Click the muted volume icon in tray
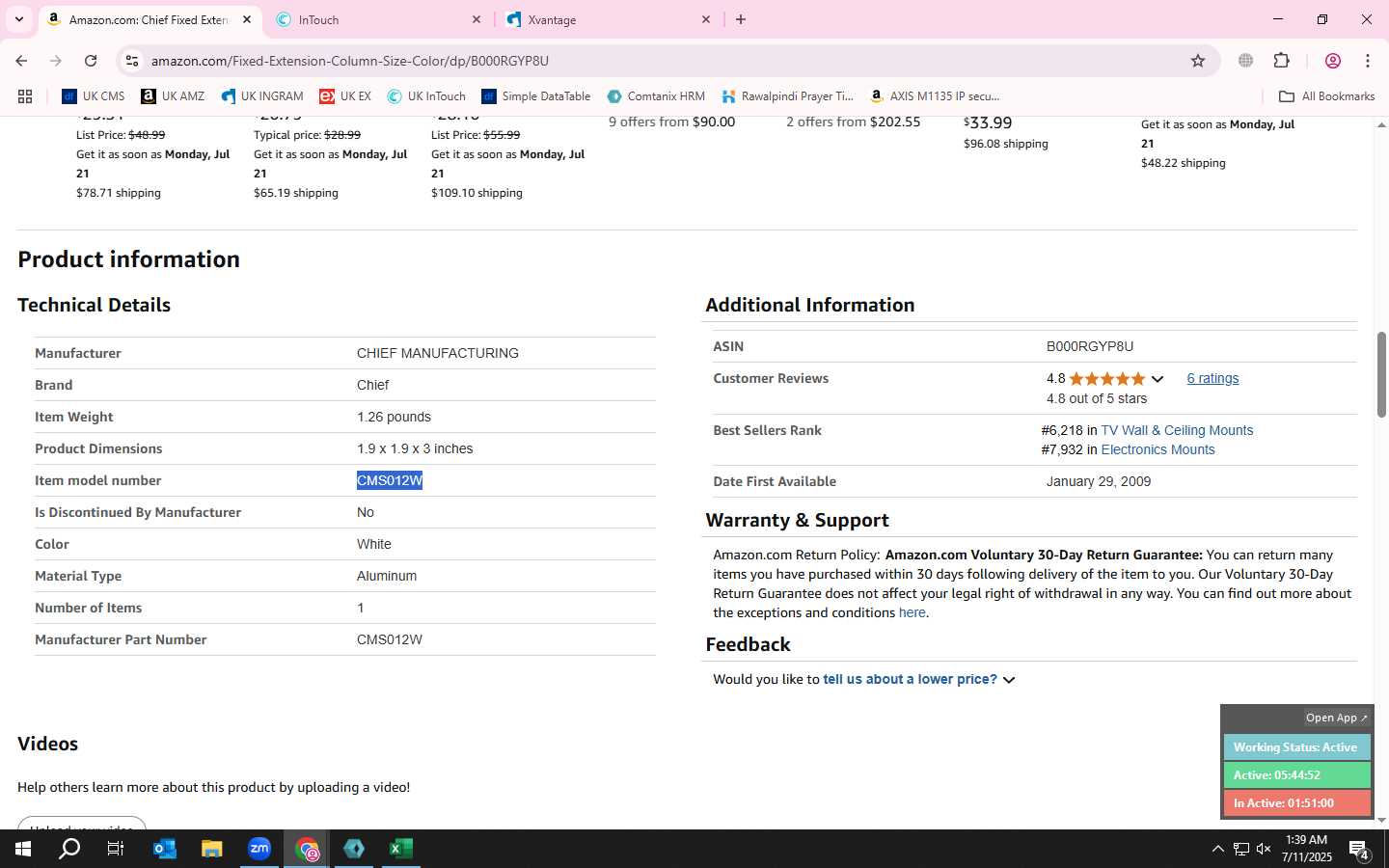 (x=1264, y=849)
